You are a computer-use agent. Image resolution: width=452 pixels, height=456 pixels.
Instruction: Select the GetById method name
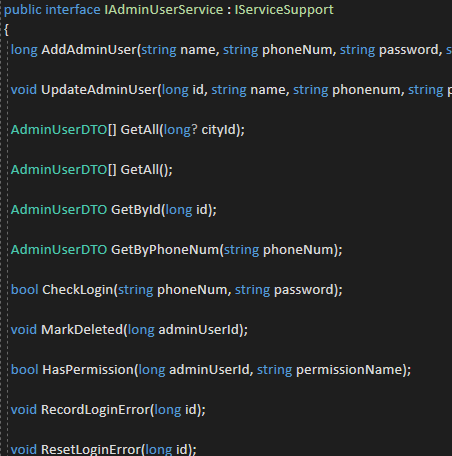coord(136,210)
